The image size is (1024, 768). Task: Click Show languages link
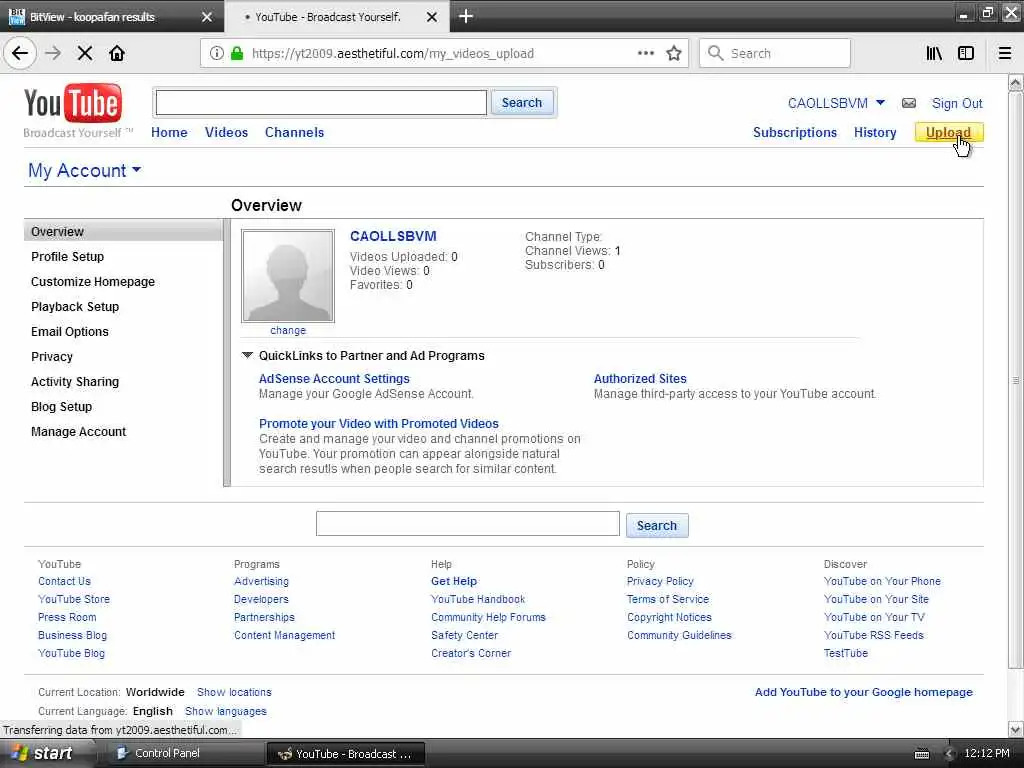click(226, 711)
